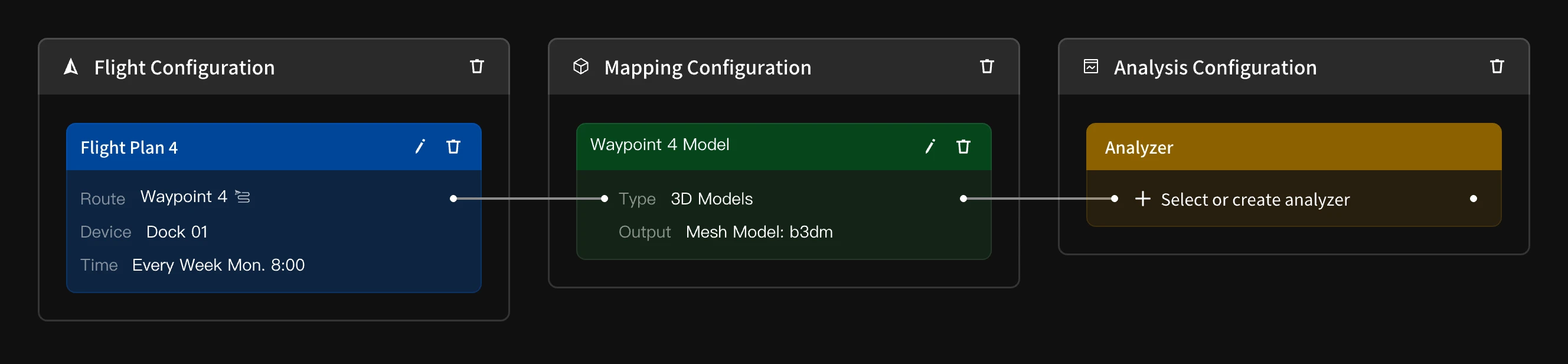Screen dimensions: 1568x364
Task: Click the Flight Configuration heading
Action: point(184,68)
